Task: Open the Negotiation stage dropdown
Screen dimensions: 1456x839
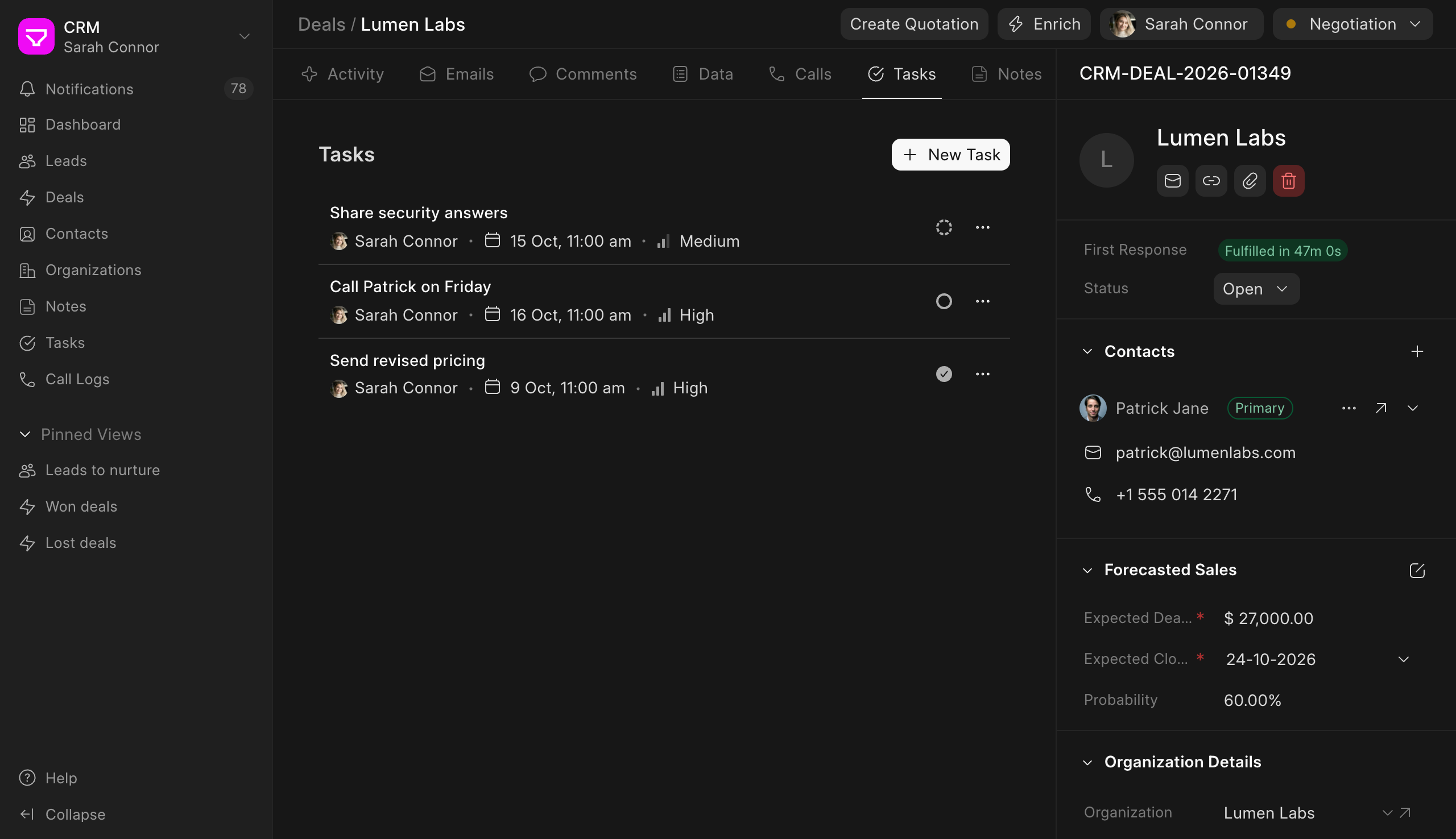Action: pos(1352,24)
